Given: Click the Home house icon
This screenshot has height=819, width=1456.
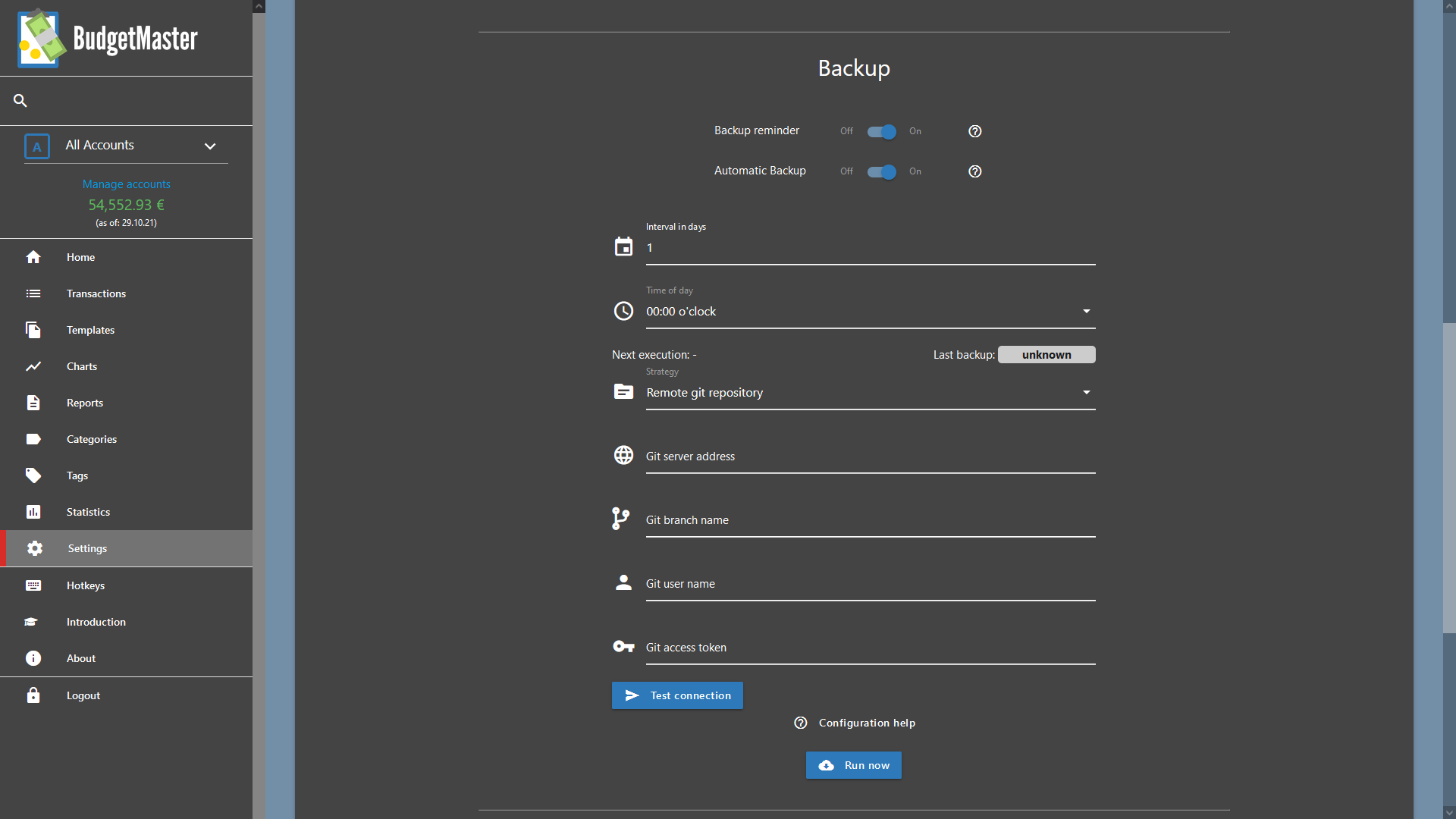Looking at the screenshot, I should pyautogui.click(x=33, y=257).
